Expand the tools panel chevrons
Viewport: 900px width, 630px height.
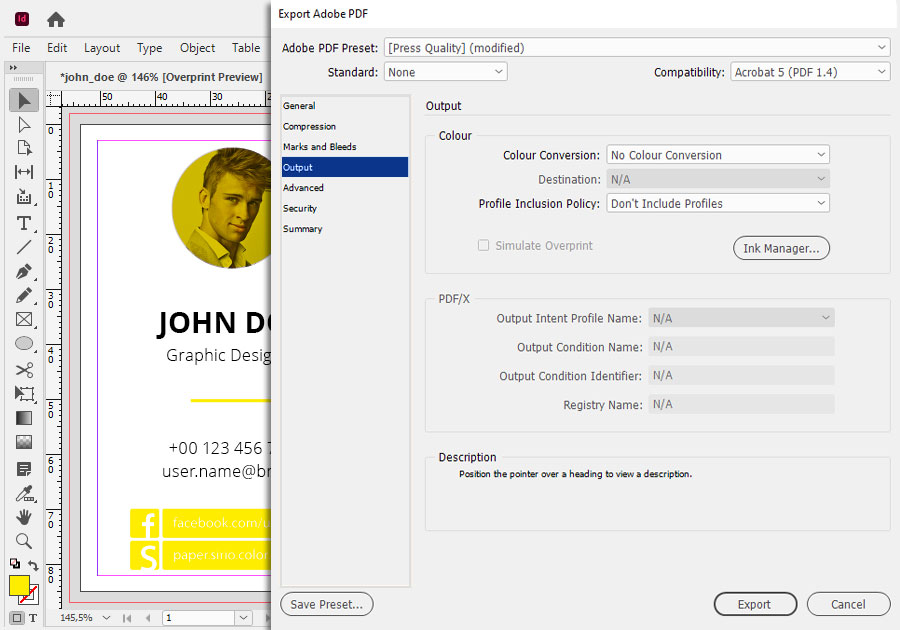tap(14, 67)
